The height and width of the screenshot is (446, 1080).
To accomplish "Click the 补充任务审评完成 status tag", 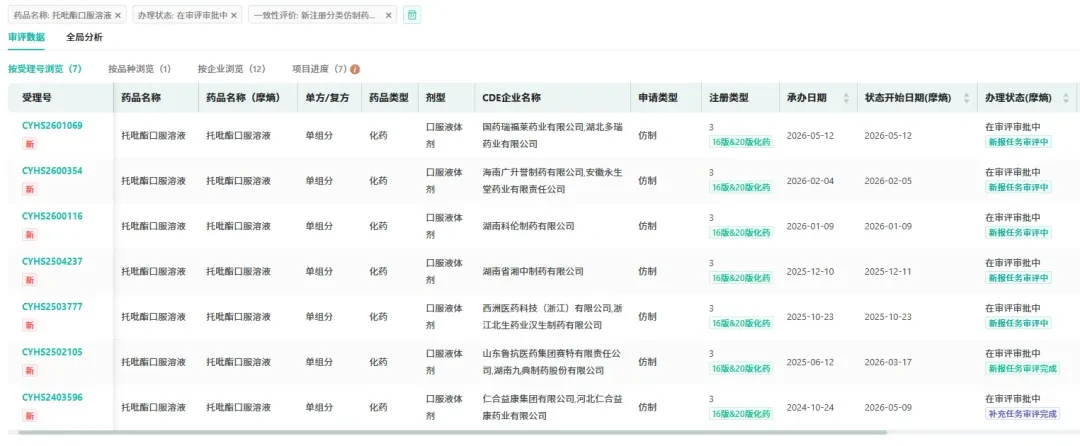I will (x=1022, y=414).
